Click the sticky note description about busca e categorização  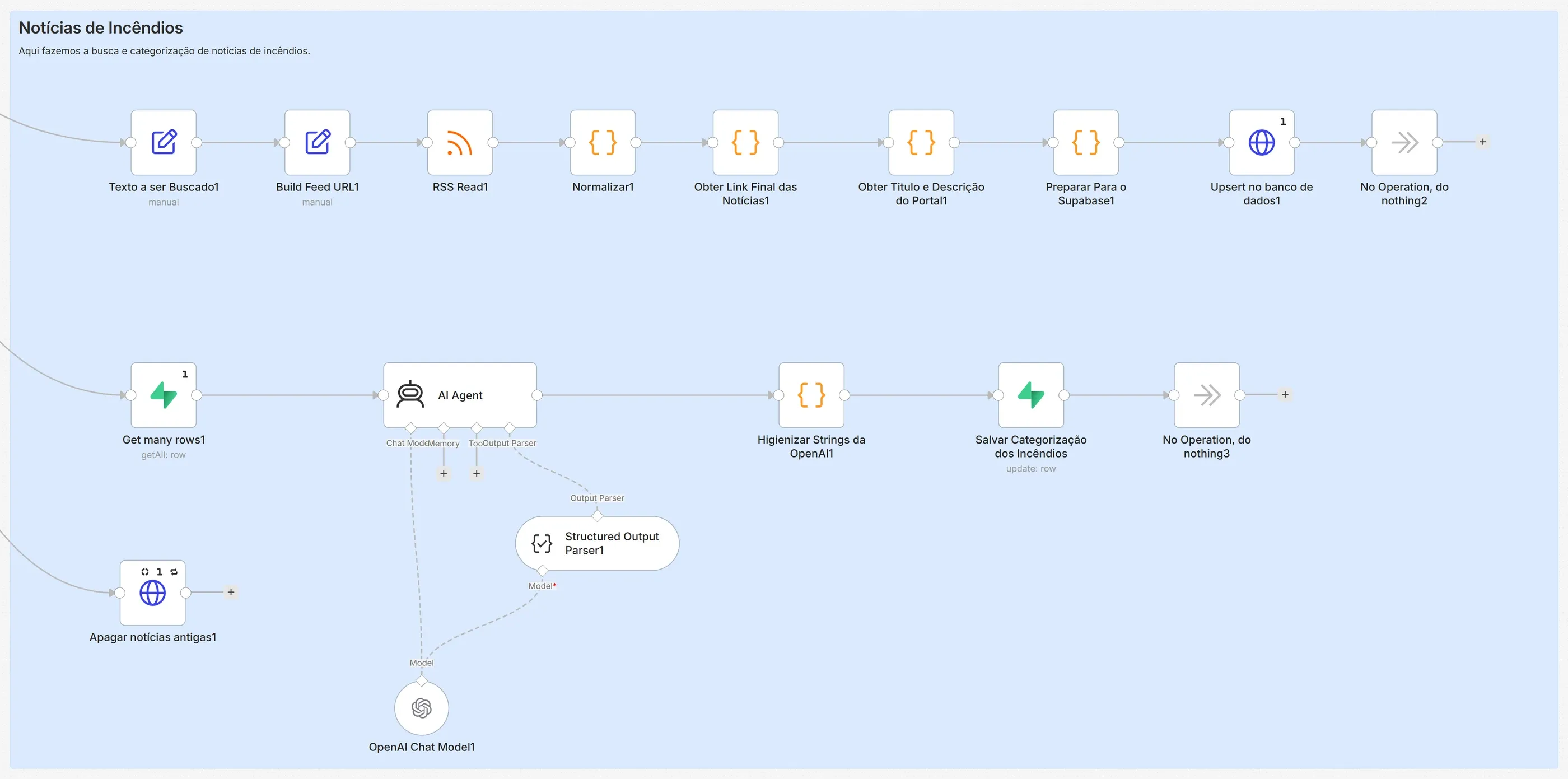click(164, 51)
